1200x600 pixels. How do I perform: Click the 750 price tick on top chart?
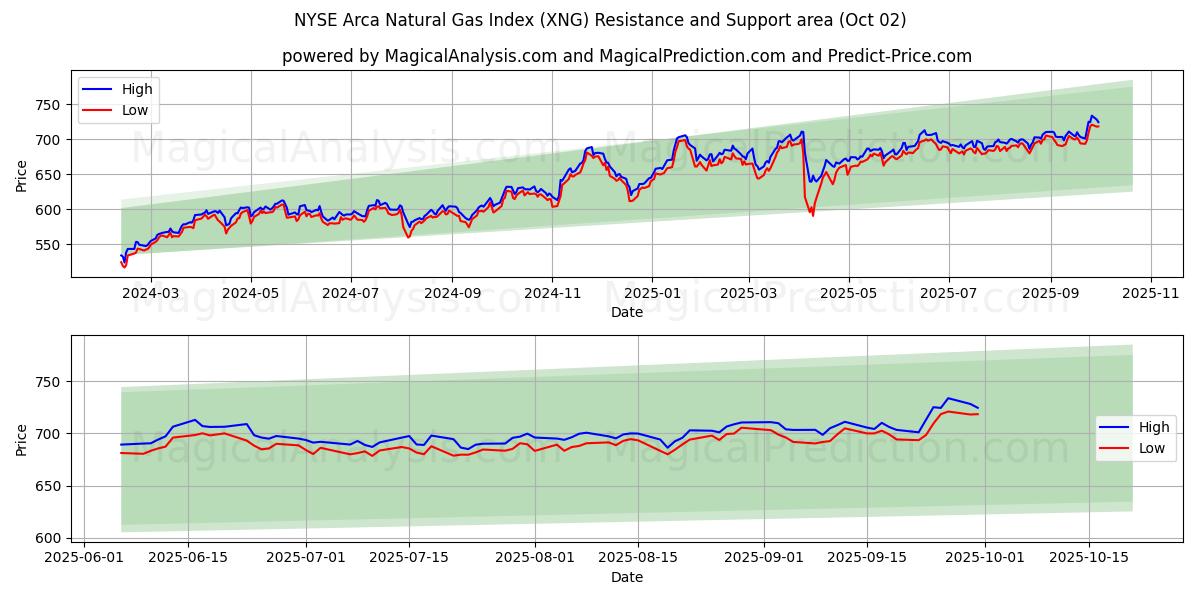45,105
